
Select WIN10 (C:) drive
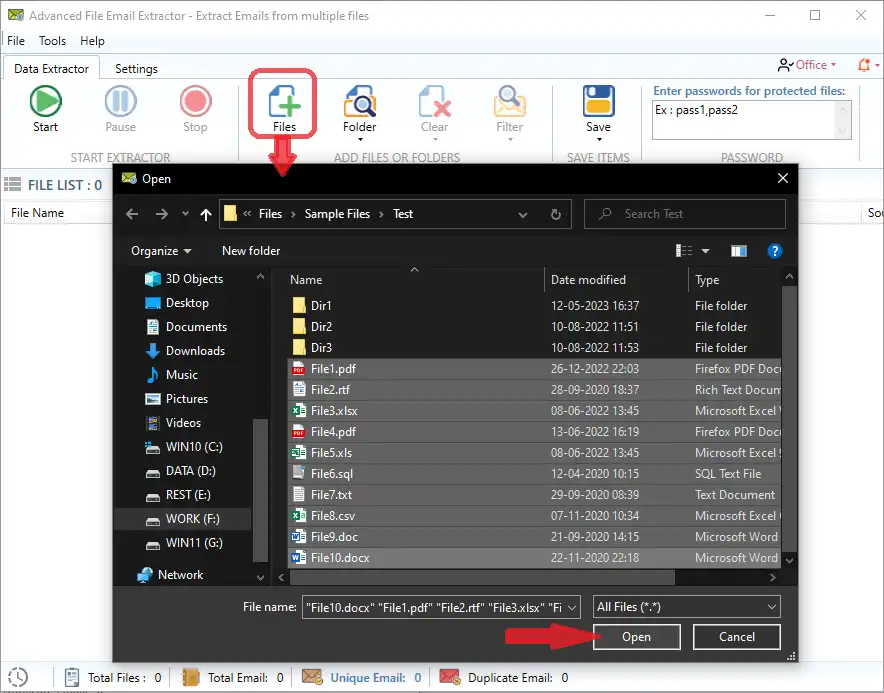(184, 447)
